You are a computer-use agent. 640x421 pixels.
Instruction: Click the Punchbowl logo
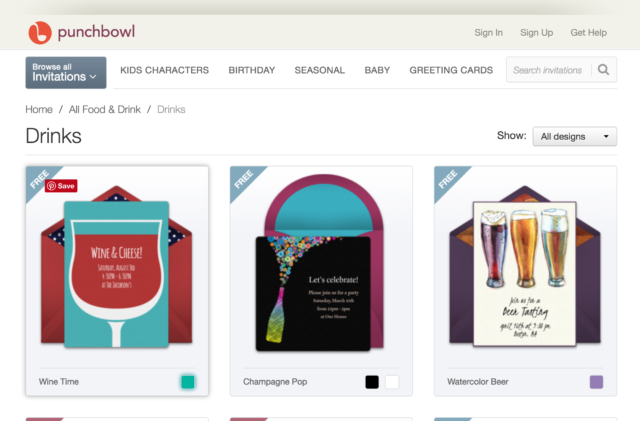coord(82,32)
